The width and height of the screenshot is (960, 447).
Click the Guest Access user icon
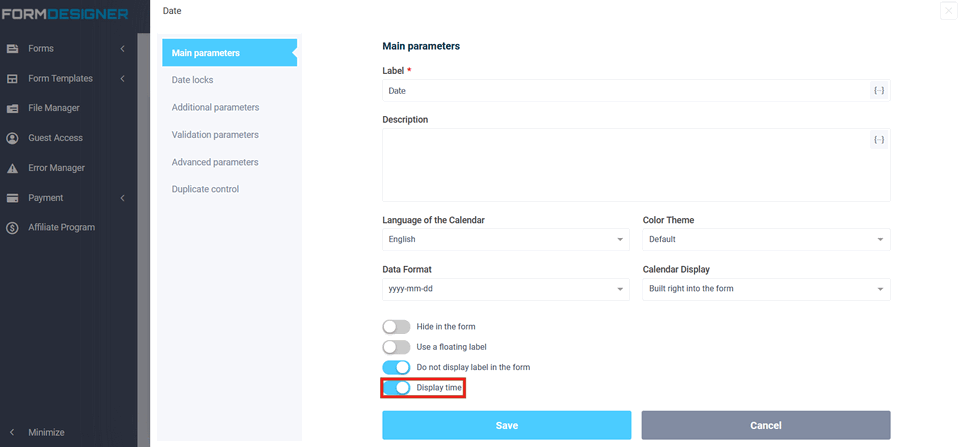pos(13,138)
